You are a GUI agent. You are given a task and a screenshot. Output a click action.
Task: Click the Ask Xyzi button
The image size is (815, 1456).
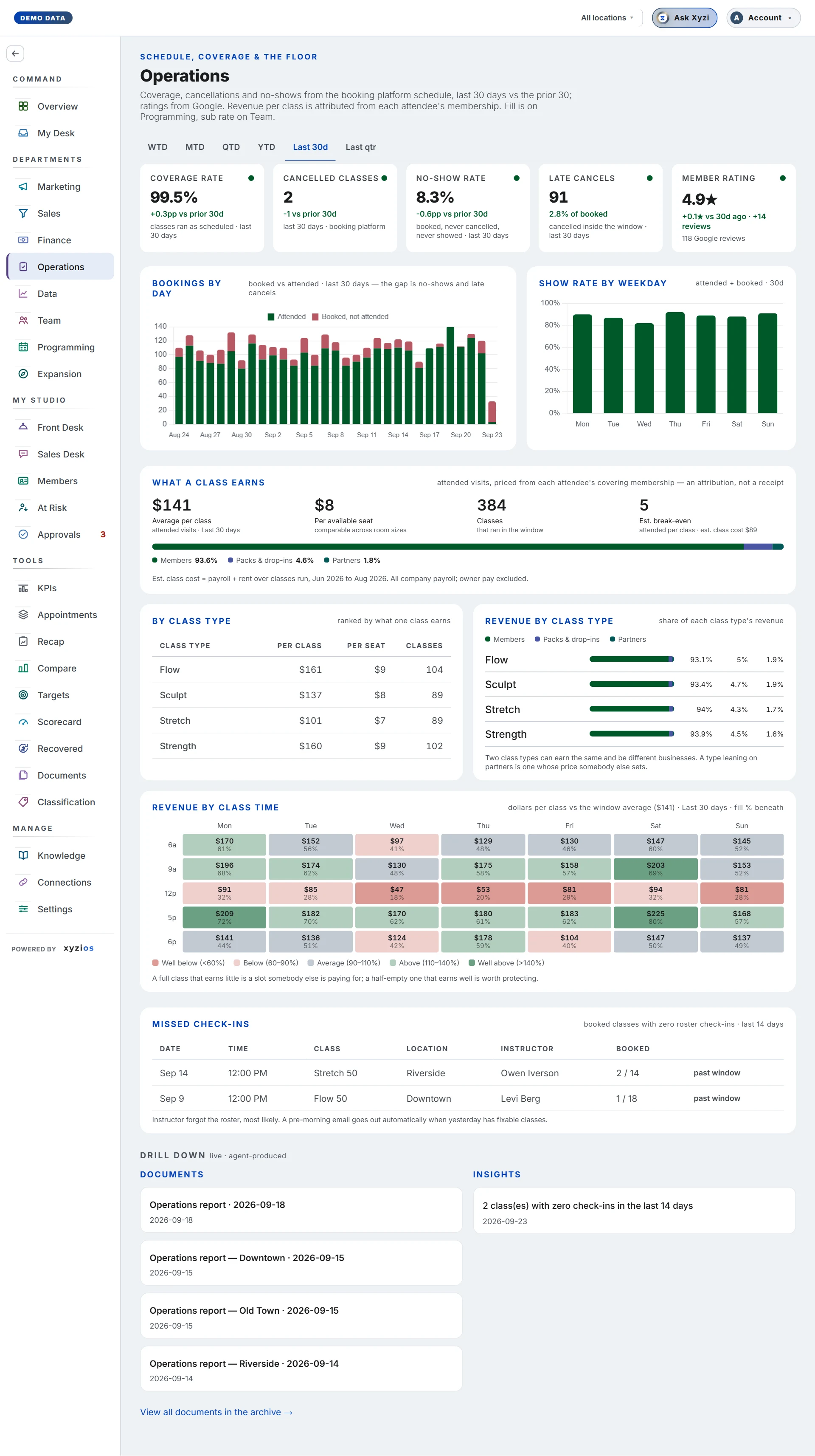coord(685,17)
